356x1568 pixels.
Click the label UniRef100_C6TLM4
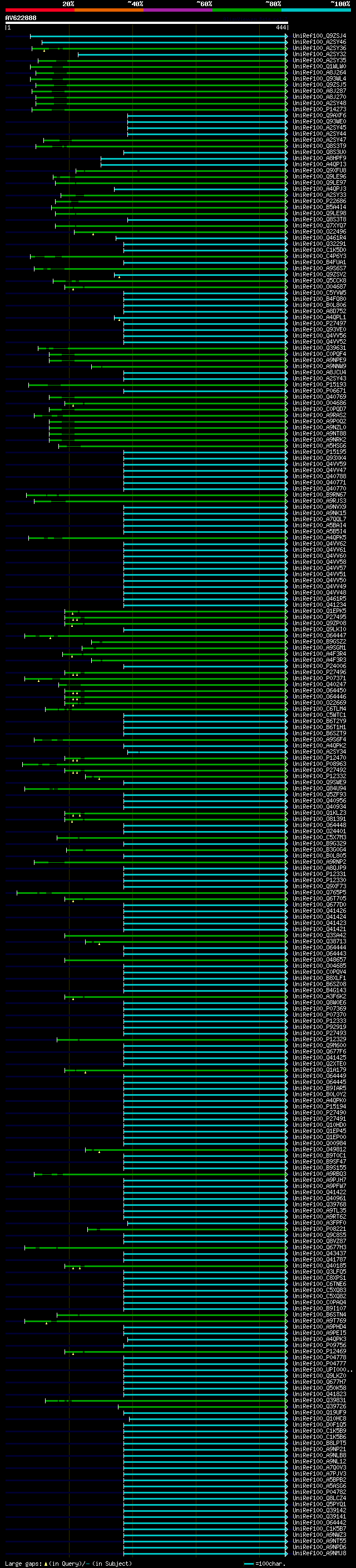319,709
